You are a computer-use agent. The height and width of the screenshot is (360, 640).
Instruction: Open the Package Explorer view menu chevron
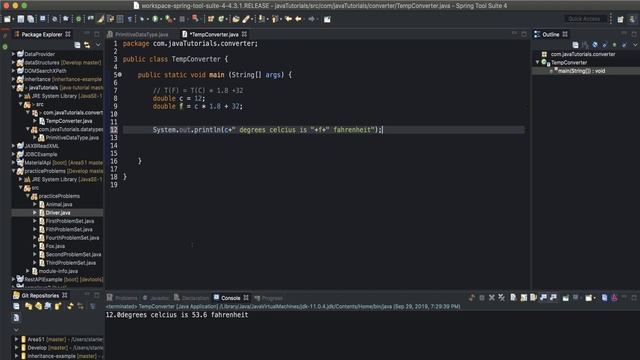pyautogui.click(x=98, y=45)
